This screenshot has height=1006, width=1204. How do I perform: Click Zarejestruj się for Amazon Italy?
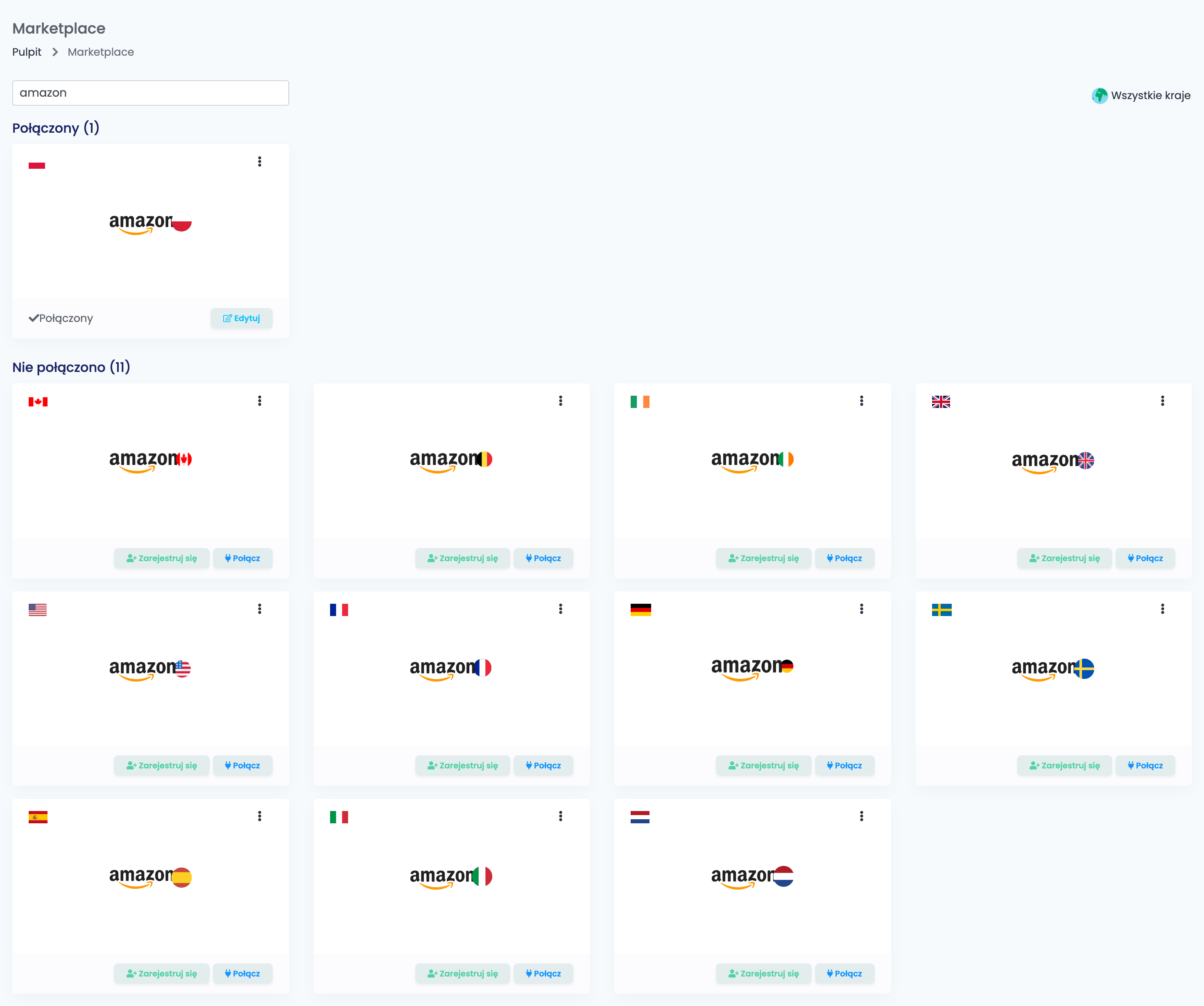(463, 973)
